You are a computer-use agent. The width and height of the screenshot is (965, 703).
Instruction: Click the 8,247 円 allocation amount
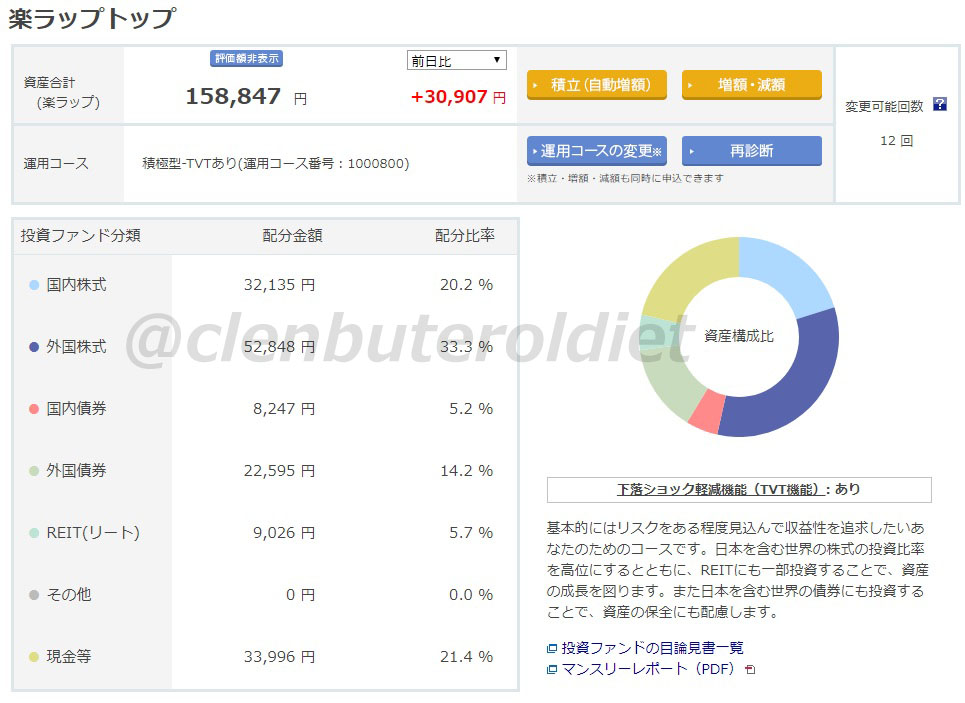(284, 409)
